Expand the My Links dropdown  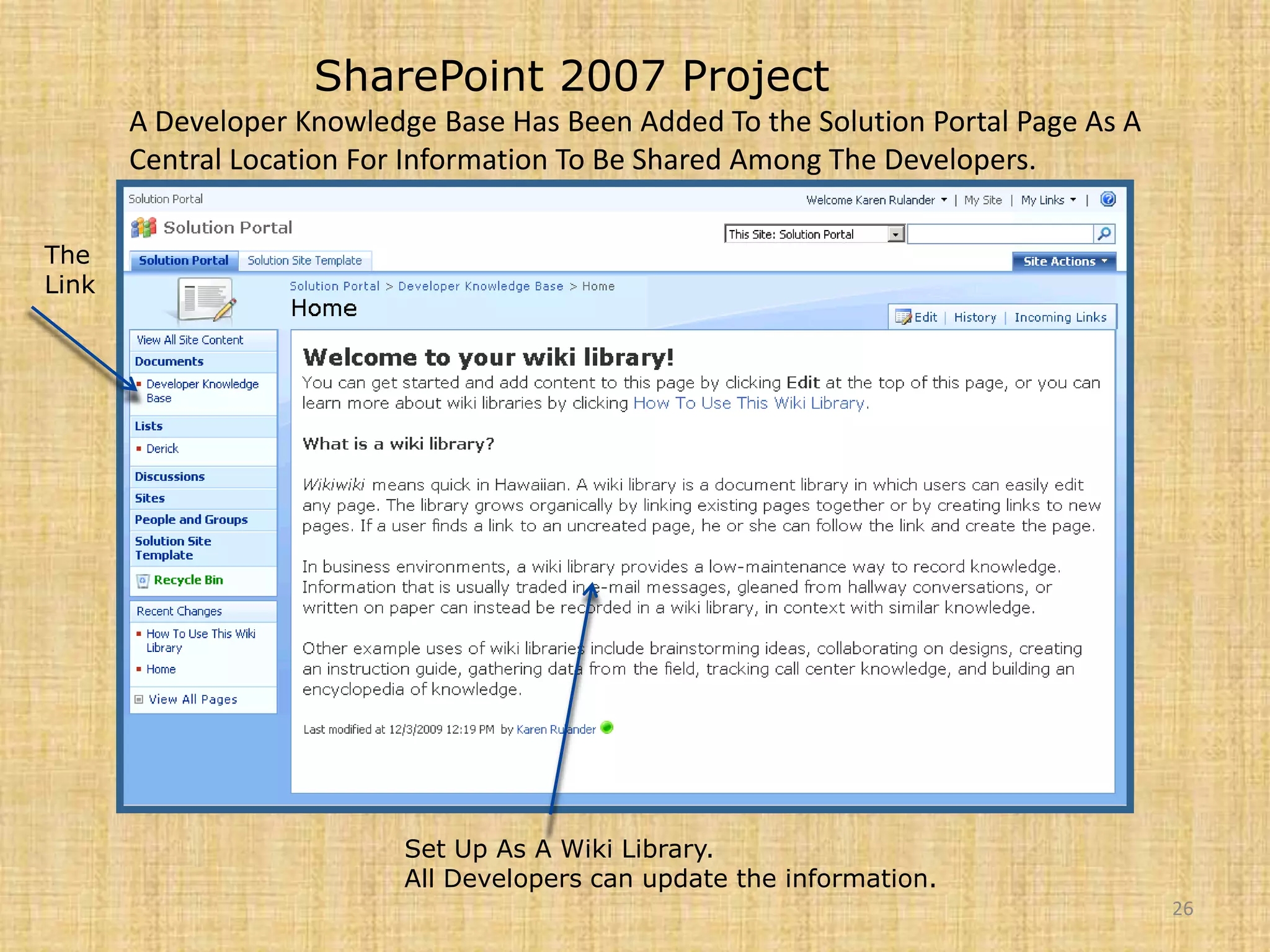(x=1049, y=200)
